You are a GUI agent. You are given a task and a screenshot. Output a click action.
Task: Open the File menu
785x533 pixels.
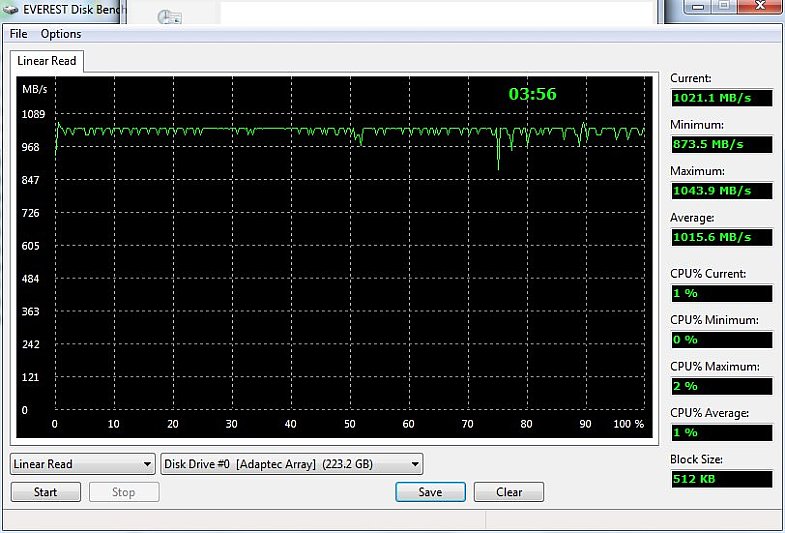pyautogui.click(x=19, y=34)
